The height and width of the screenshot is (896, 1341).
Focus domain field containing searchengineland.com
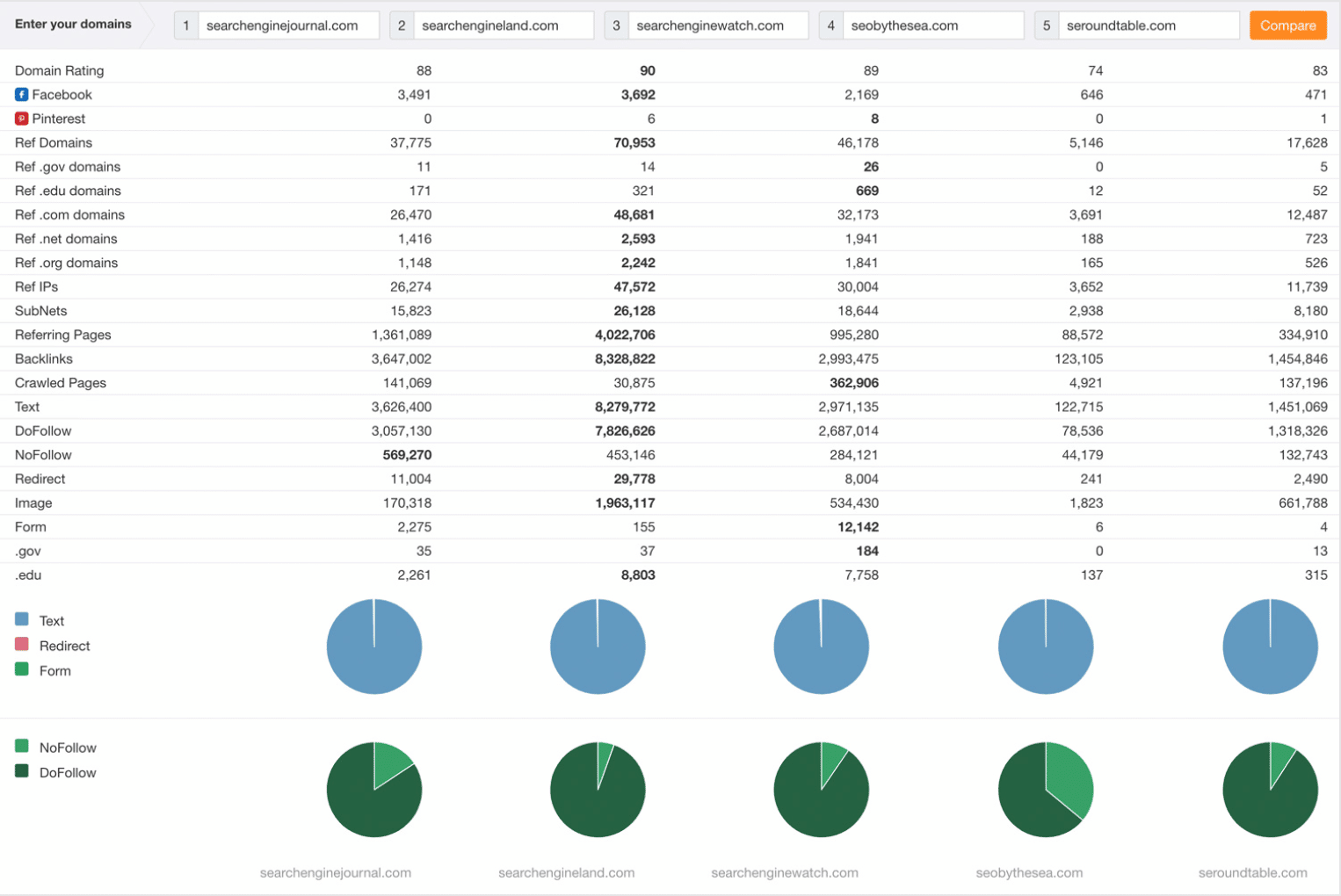[504, 25]
